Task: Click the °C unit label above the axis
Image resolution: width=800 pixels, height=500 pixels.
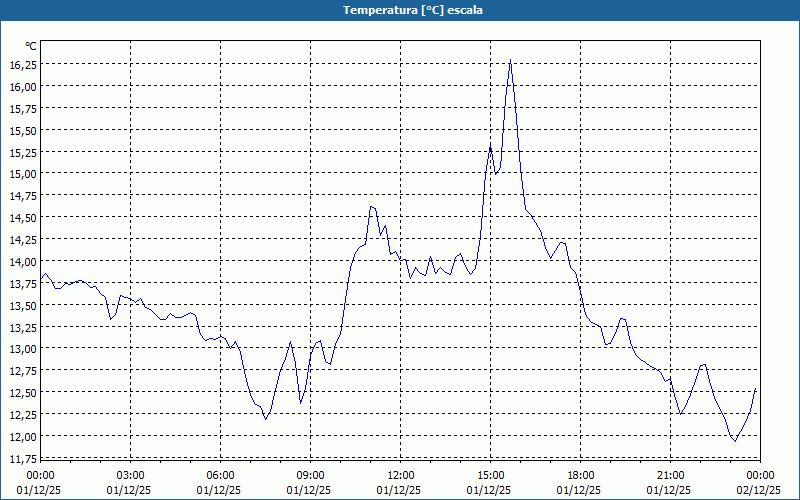Action: pyautogui.click(x=31, y=46)
